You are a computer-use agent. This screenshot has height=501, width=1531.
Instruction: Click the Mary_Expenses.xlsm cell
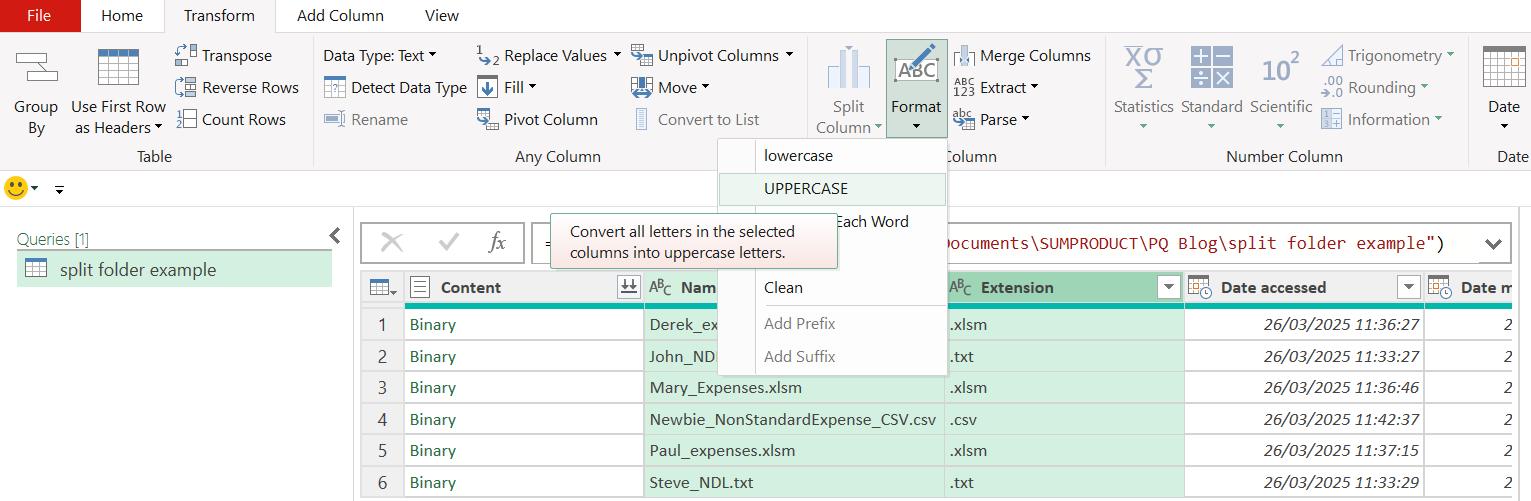pyautogui.click(x=794, y=387)
